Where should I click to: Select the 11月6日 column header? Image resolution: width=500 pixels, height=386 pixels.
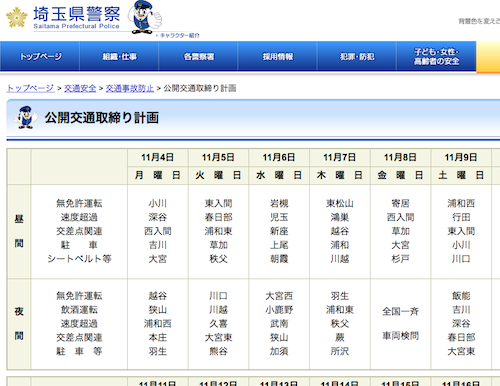pos(279,157)
